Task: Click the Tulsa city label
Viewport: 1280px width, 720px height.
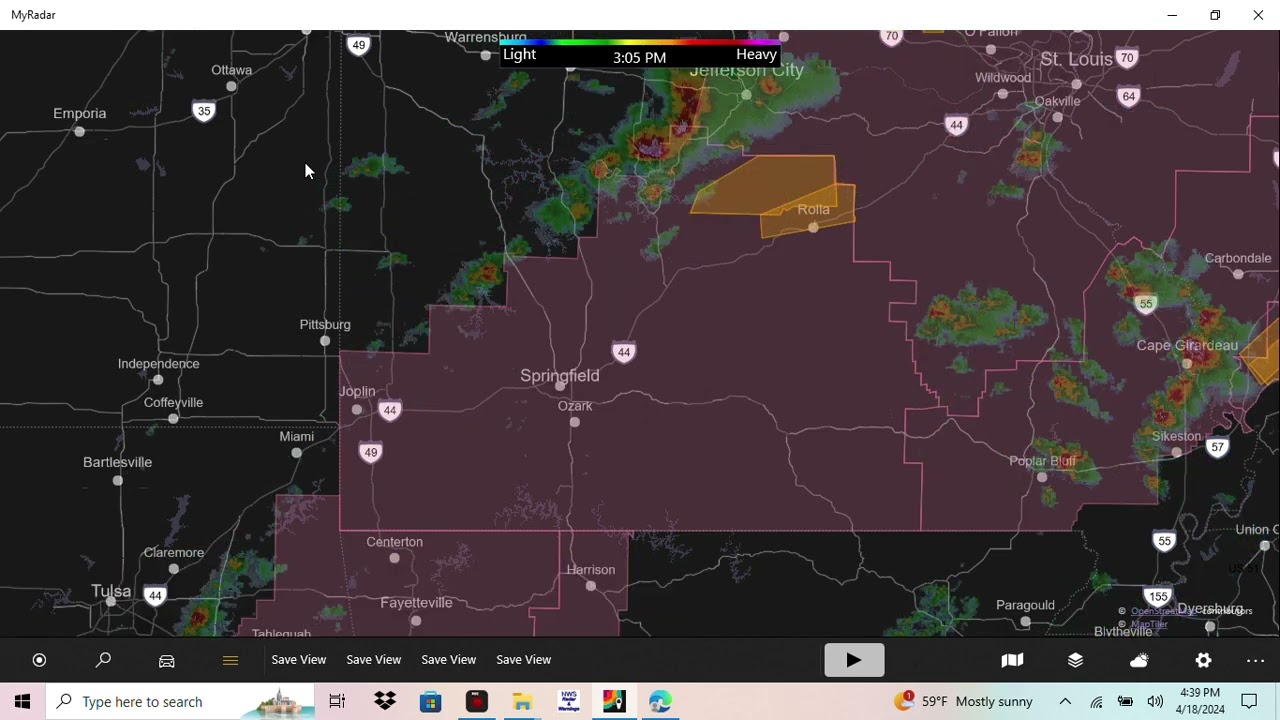Action: point(111,591)
